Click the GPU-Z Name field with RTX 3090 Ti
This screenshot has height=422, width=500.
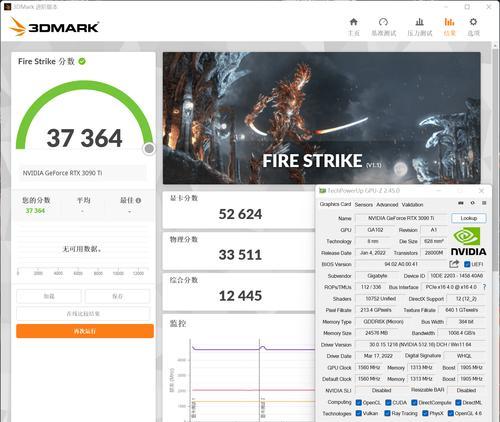402,218
